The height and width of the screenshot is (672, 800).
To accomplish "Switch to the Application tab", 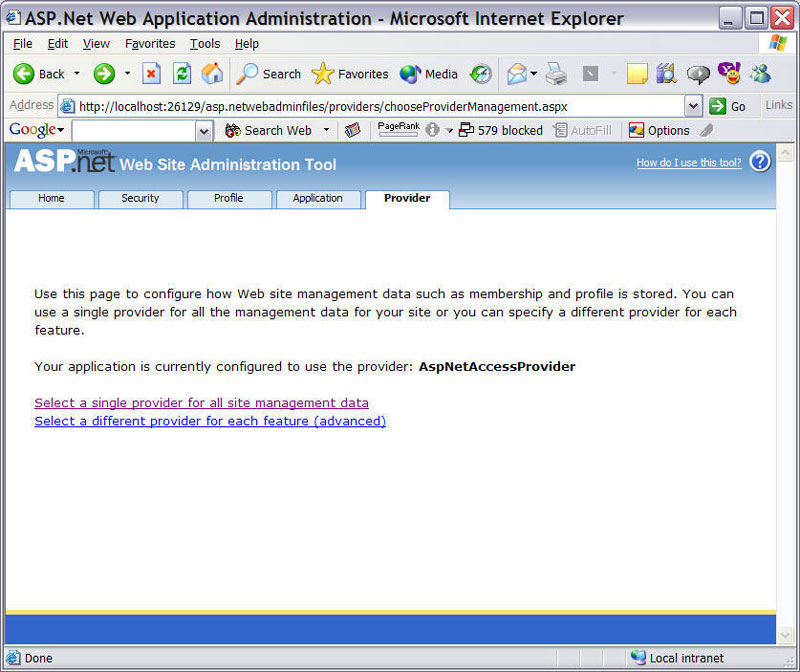I will point(318,198).
